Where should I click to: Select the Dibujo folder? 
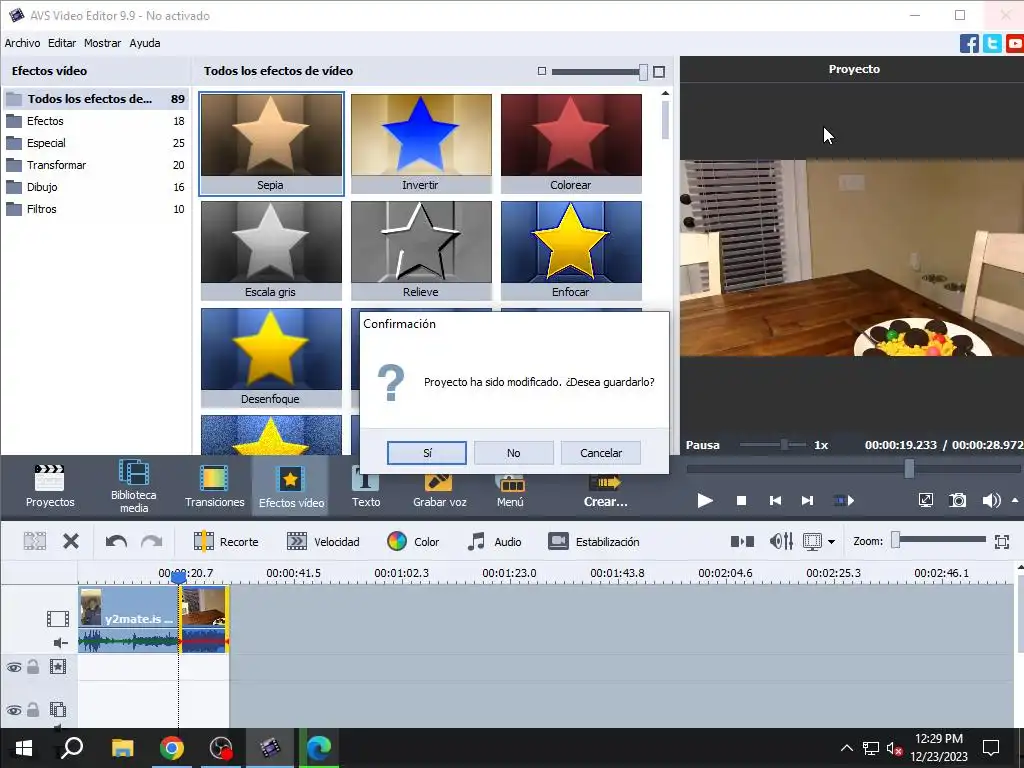coord(95,187)
